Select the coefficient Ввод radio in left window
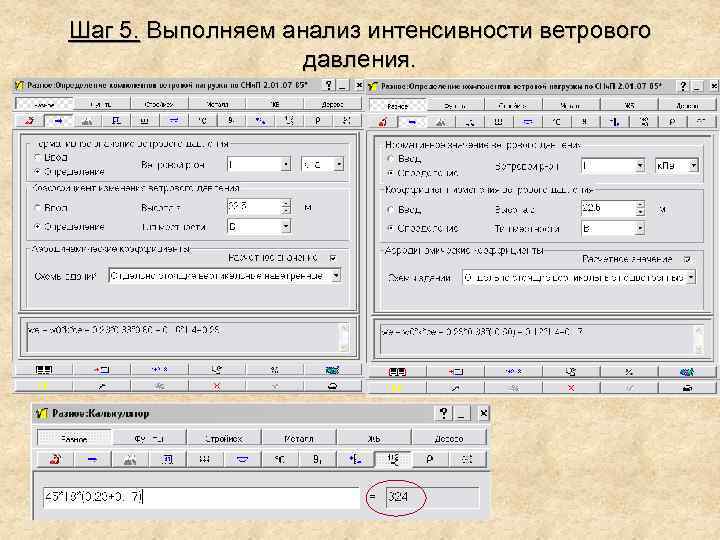Screen dimensions: 720x540 click(x=38, y=208)
